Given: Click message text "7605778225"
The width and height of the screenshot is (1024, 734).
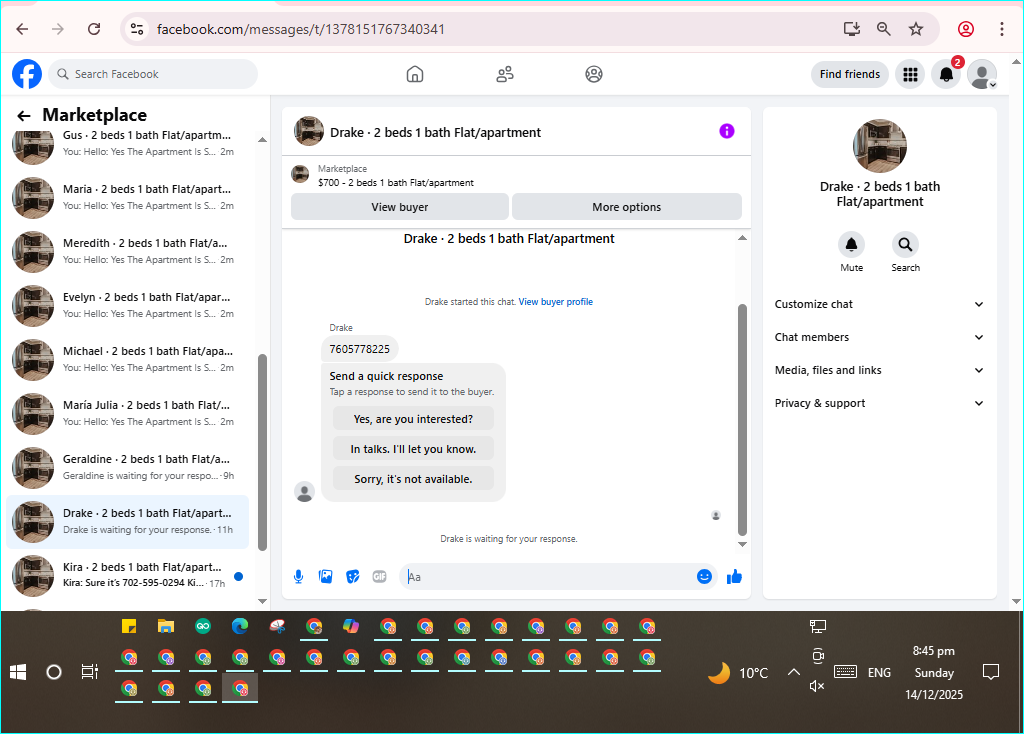Looking at the screenshot, I should click(x=360, y=349).
